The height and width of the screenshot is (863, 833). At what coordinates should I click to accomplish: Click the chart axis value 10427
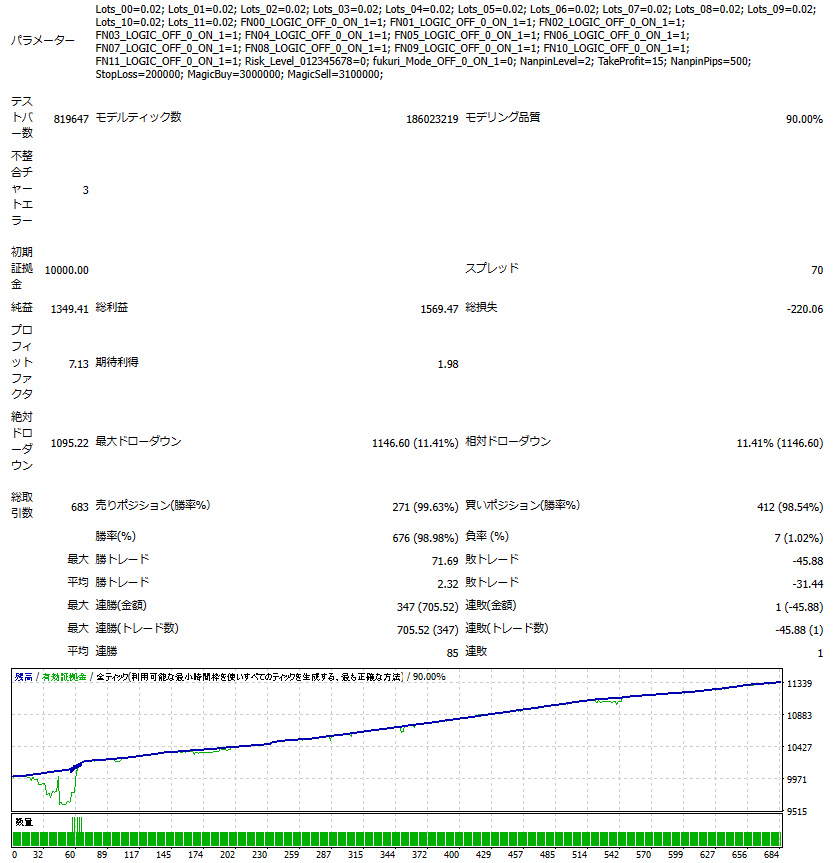click(x=799, y=748)
